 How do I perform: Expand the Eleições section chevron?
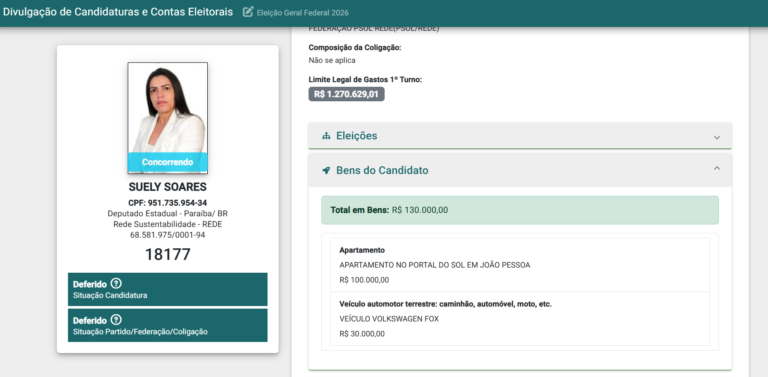717,137
